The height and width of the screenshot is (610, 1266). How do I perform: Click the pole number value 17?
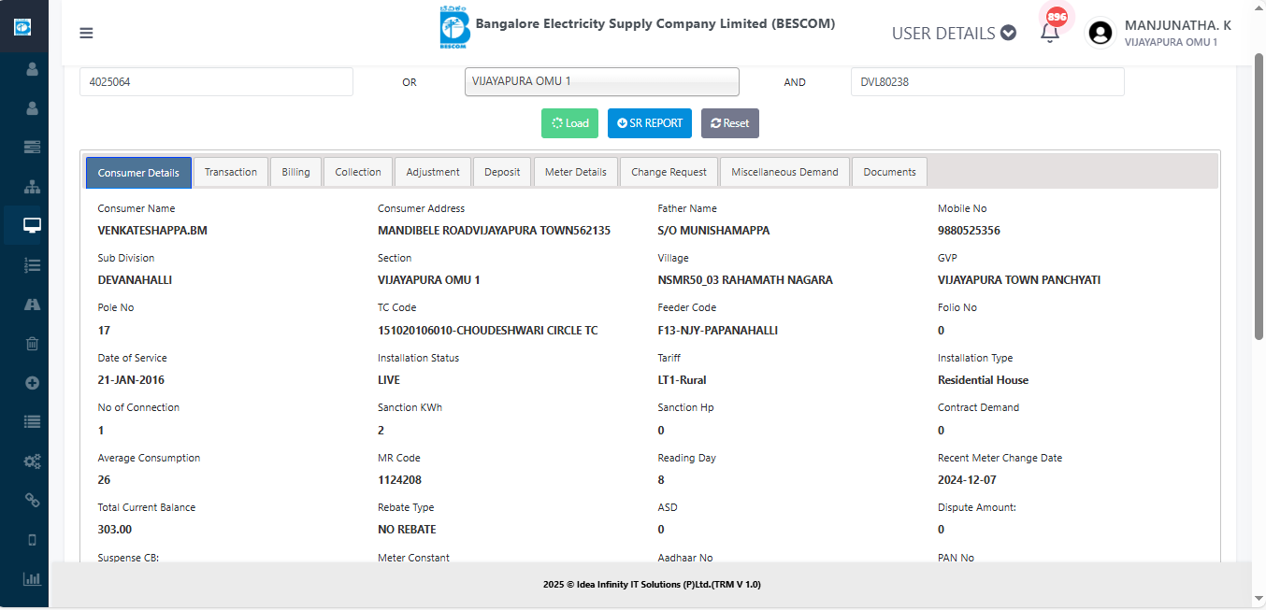104,330
